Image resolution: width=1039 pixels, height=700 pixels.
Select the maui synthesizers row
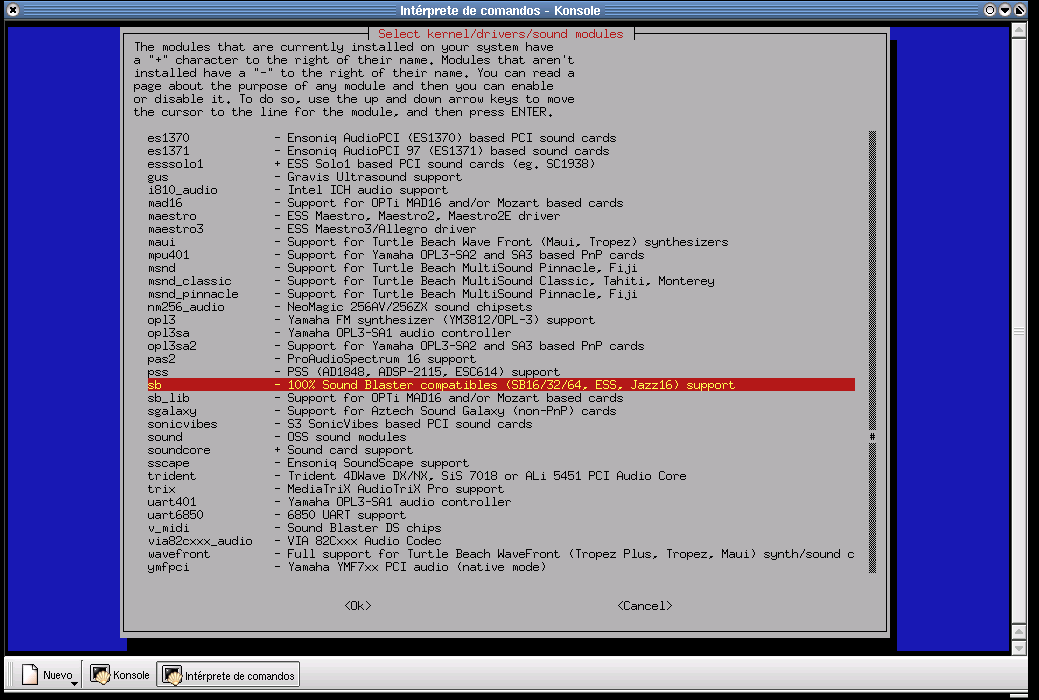[x=501, y=242]
